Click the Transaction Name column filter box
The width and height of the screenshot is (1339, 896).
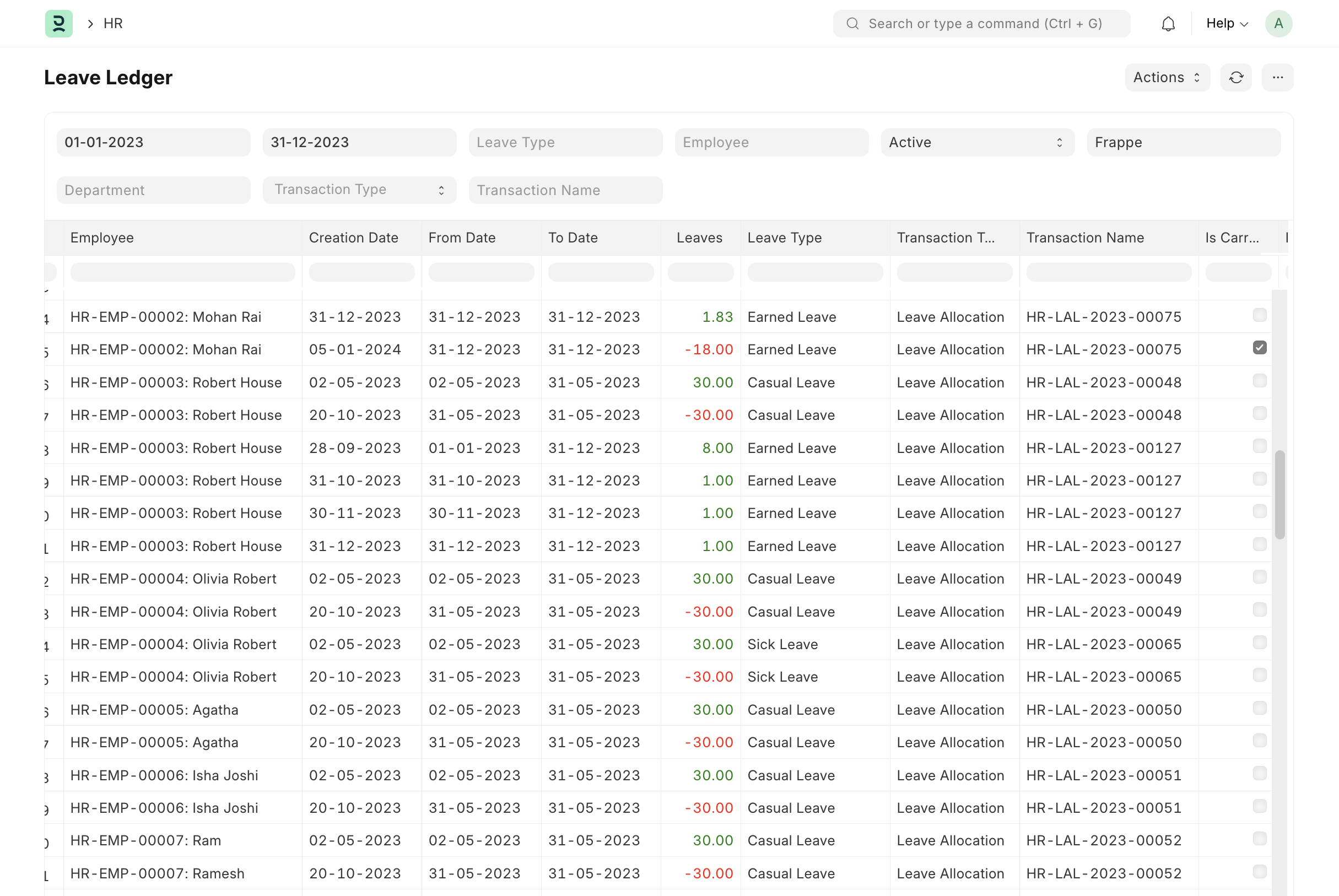pos(1109,272)
